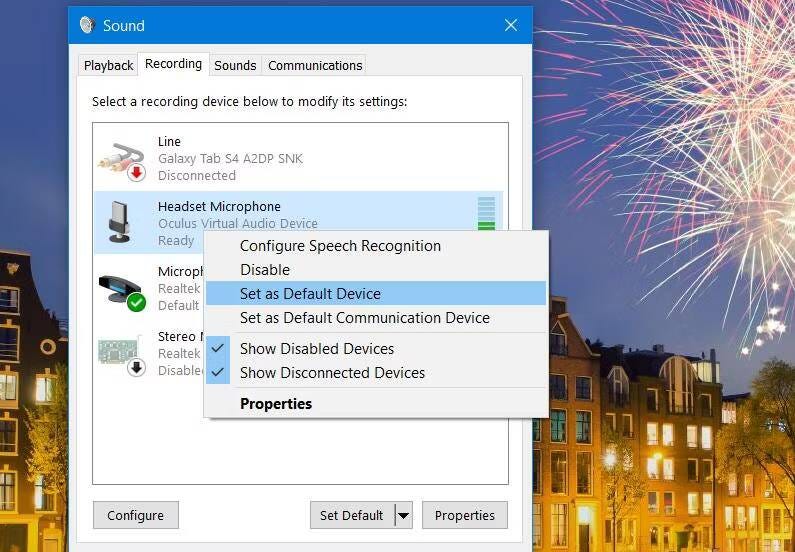The image size is (795, 552).
Task: Click the Headset Microphone device icon
Action: [x=119, y=222]
